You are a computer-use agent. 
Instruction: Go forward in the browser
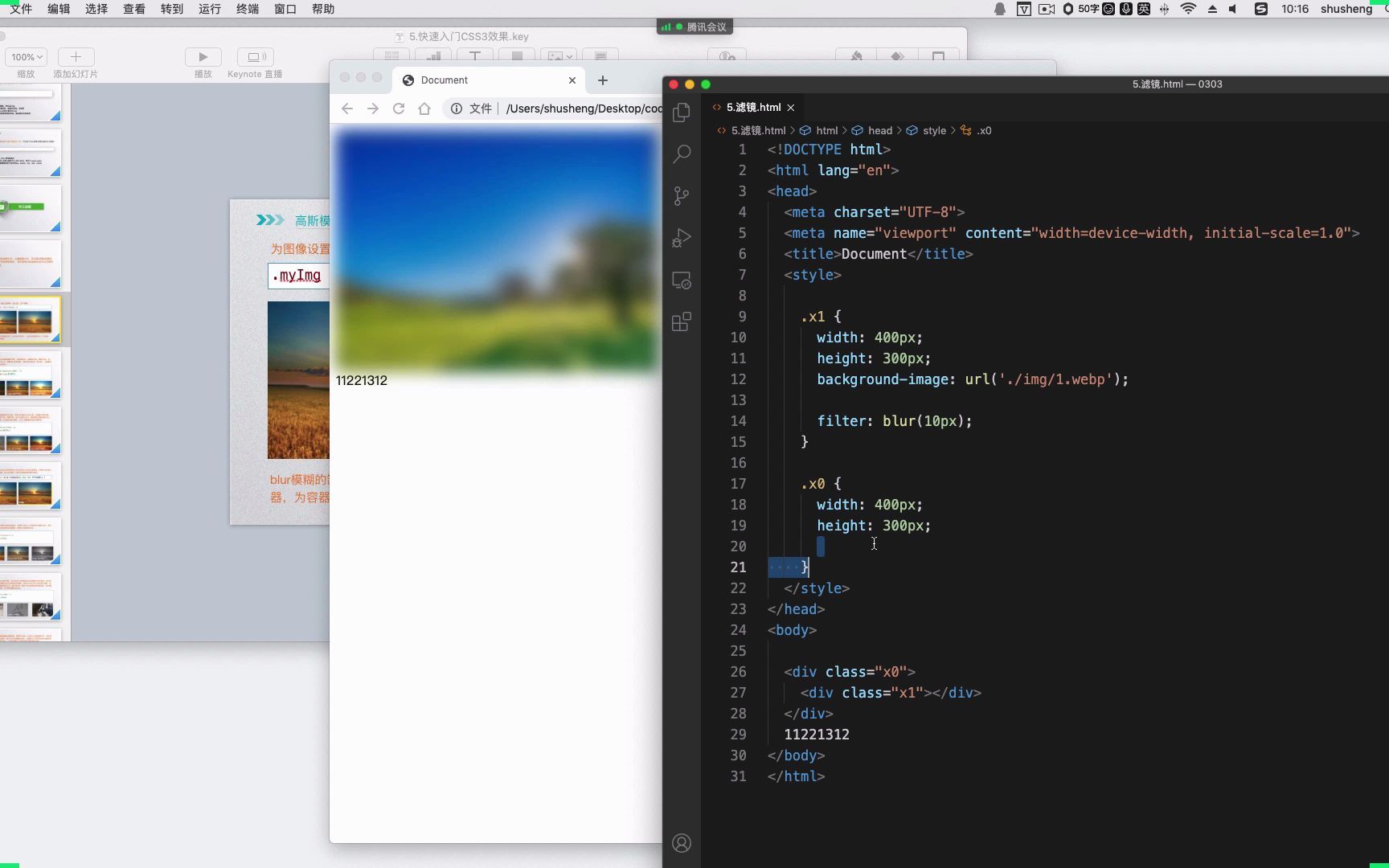tap(373, 108)
